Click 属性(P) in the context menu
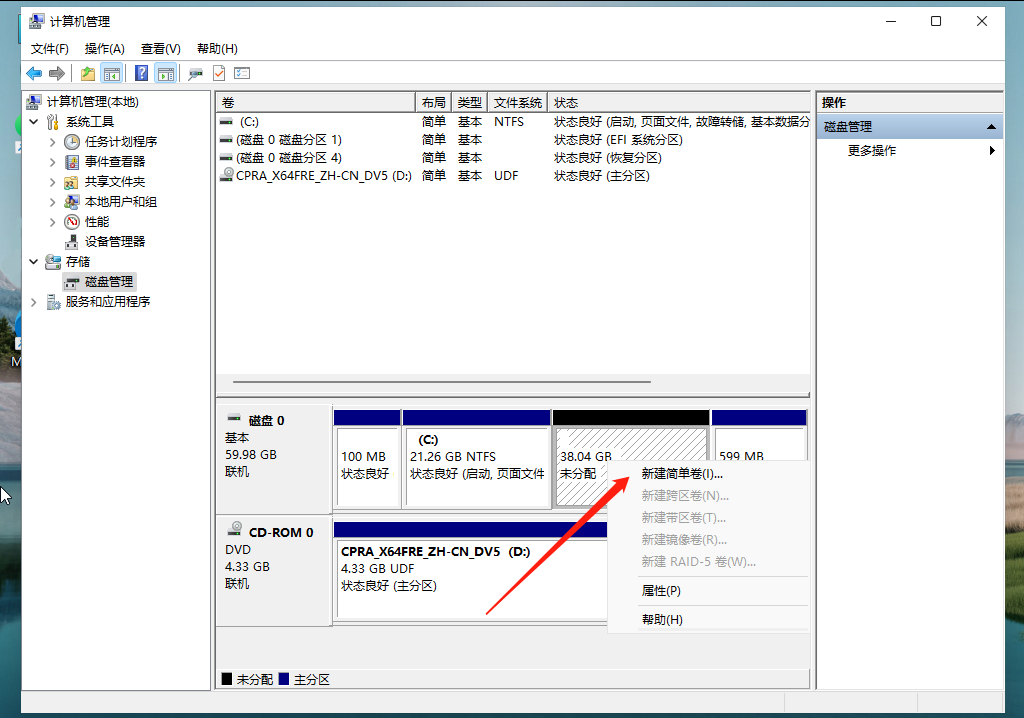 pyautogui.click(x=662, y=590)
